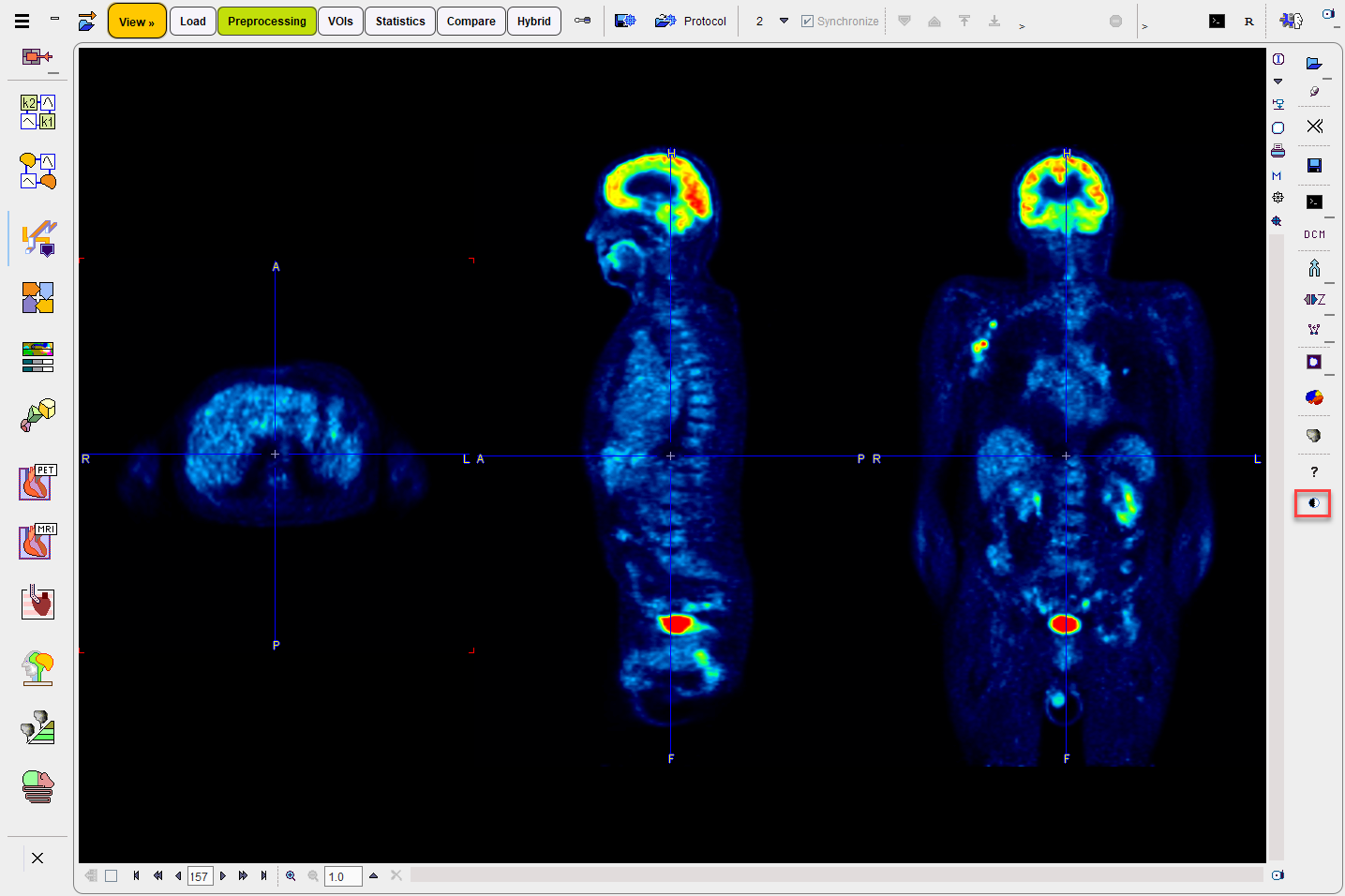Screen dimensions: 1345x896
Task: Click the pin/key icon after Hybrid
Action: point(582,21)
